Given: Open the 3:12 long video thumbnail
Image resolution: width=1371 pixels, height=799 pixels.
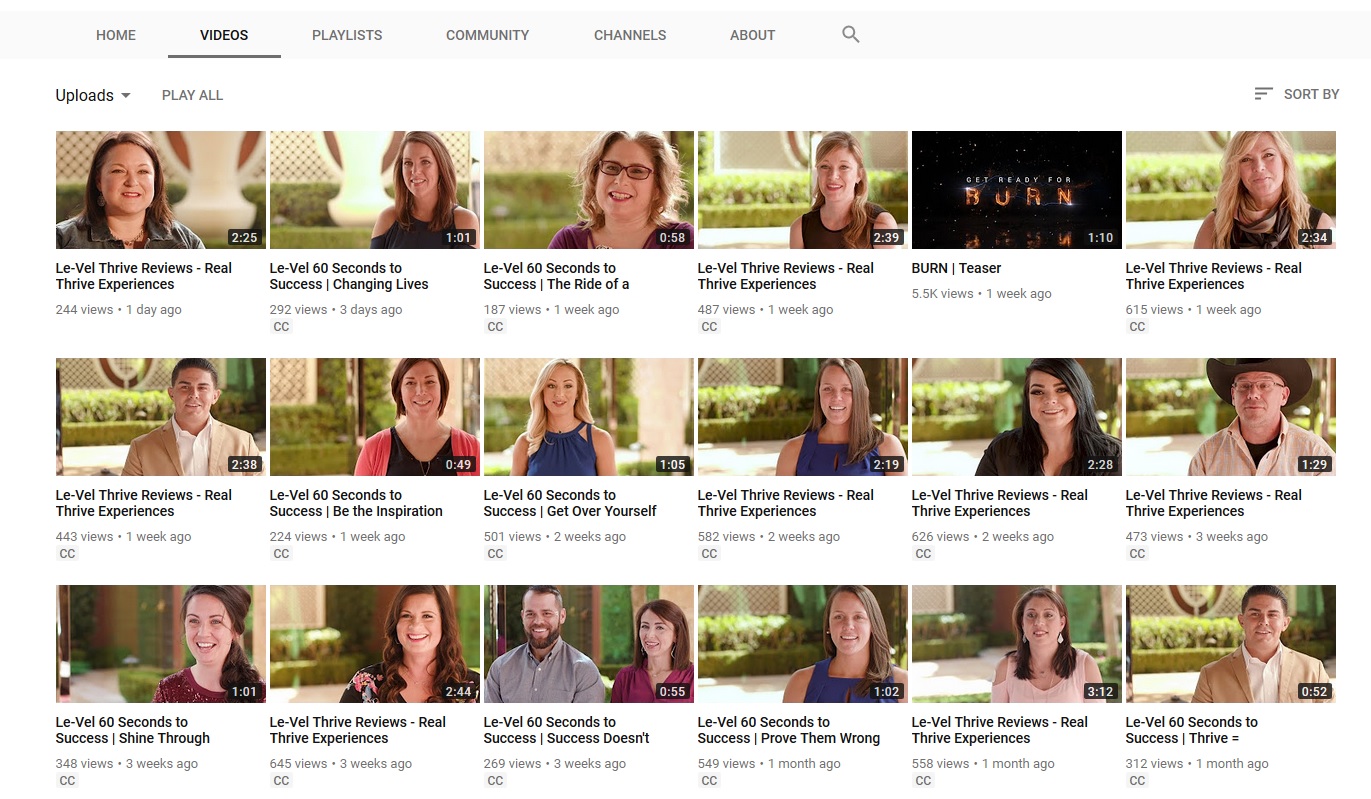Looking at the screenshot, I should pos(1016,643).
